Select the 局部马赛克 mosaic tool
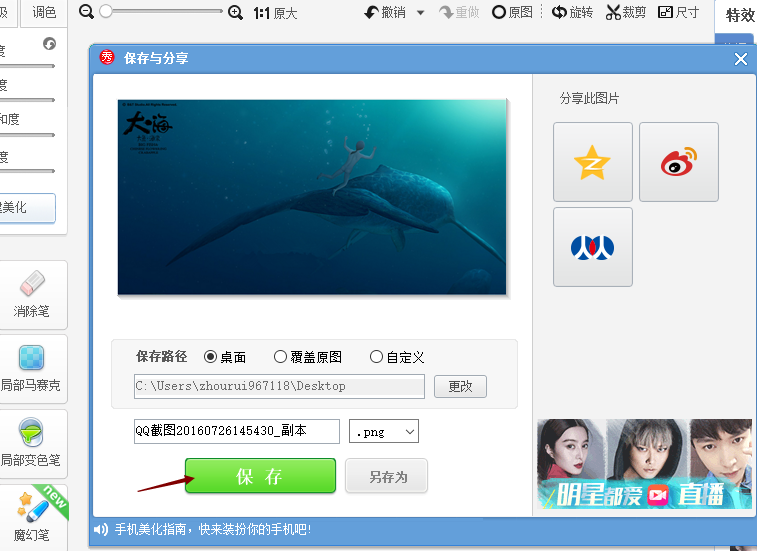The image size is (757, 551). [x=31, y=369]
